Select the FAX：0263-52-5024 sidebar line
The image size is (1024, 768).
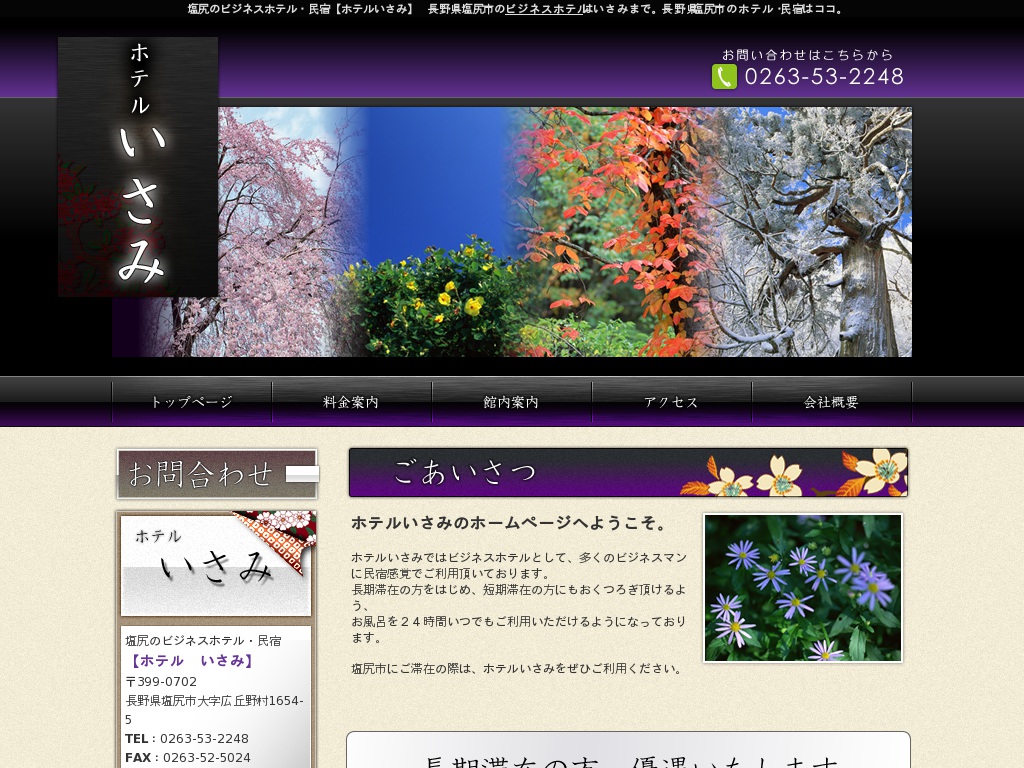tap(188, 758)
